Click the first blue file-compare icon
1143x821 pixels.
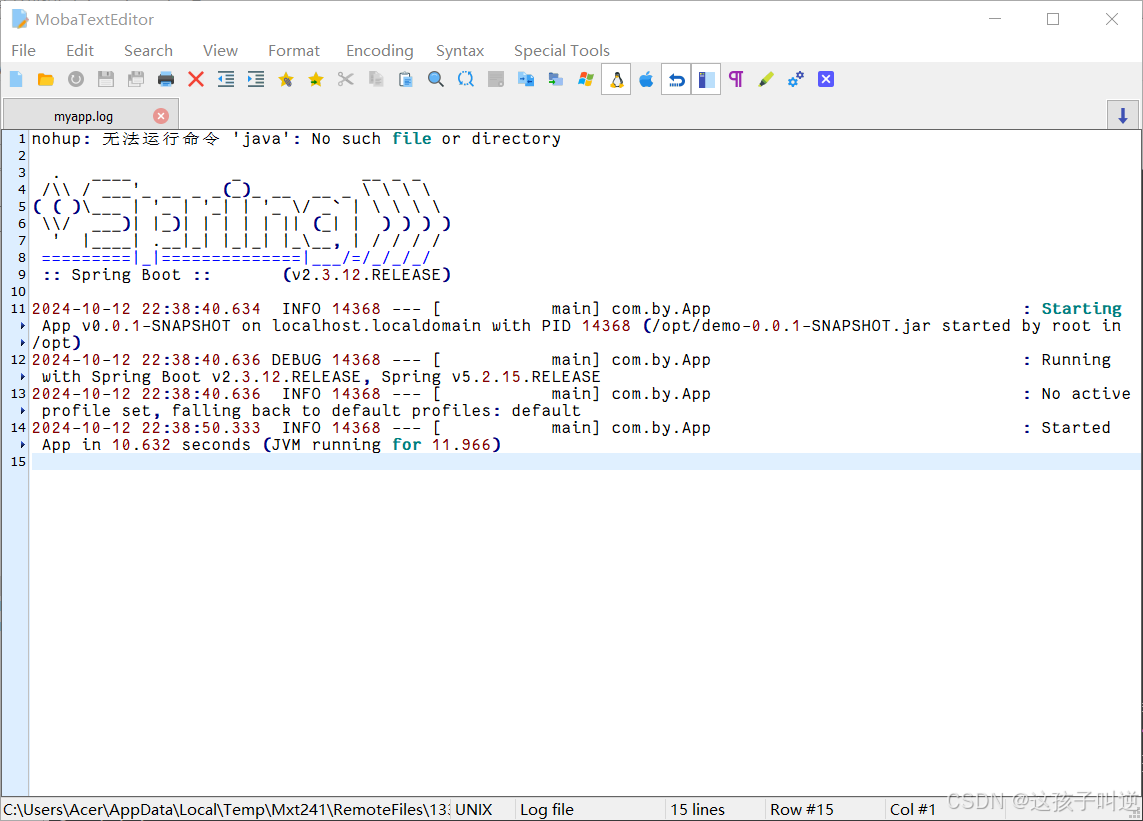pyautogui.click(x=526, y=79)
